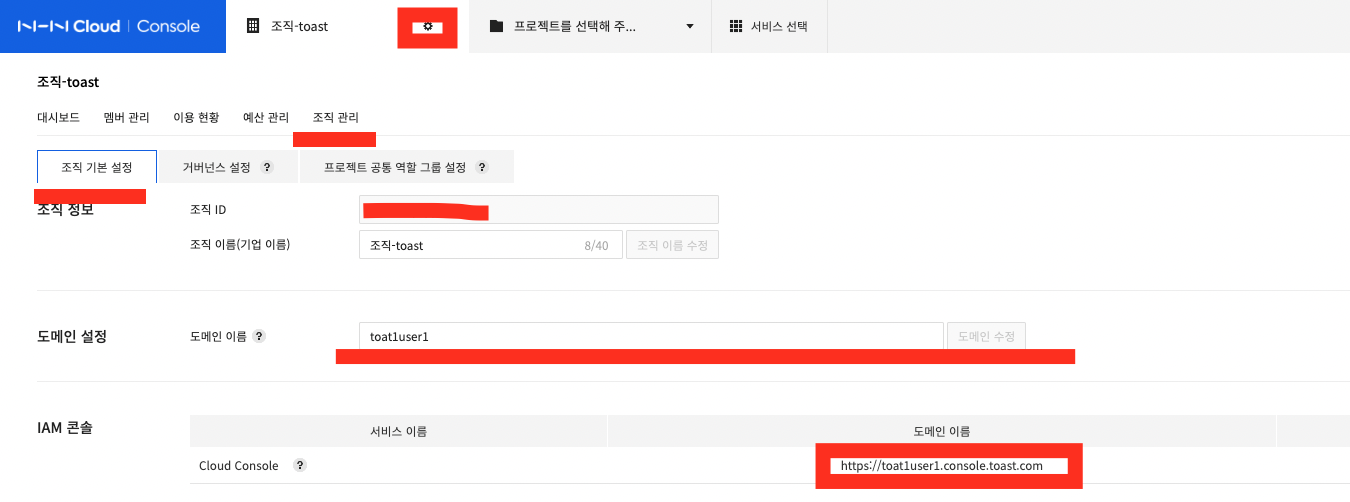
Task: Select the 조직 기본 설정 sub-tab
Action: [x=97, y=167]
